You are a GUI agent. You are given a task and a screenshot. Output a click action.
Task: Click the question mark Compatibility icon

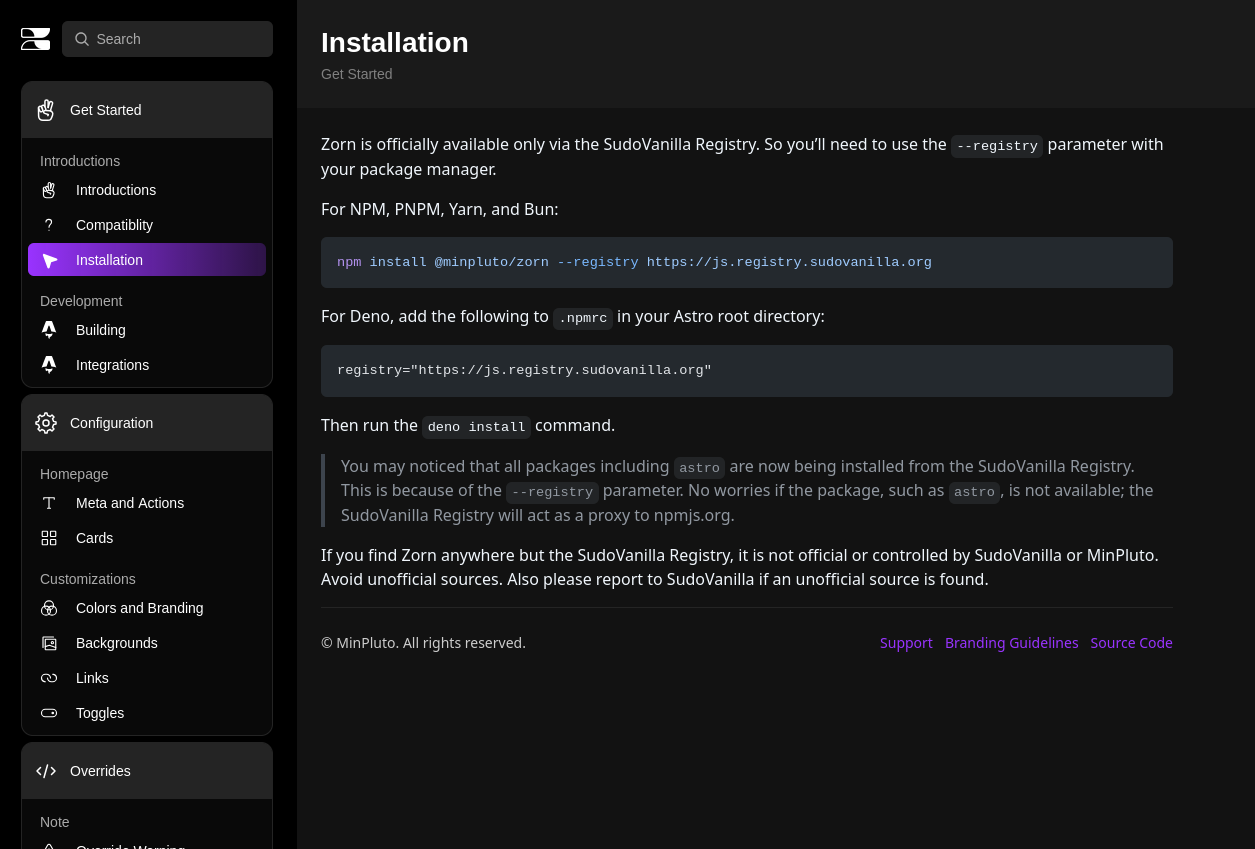pyautogui.click(x=49, y=225)
